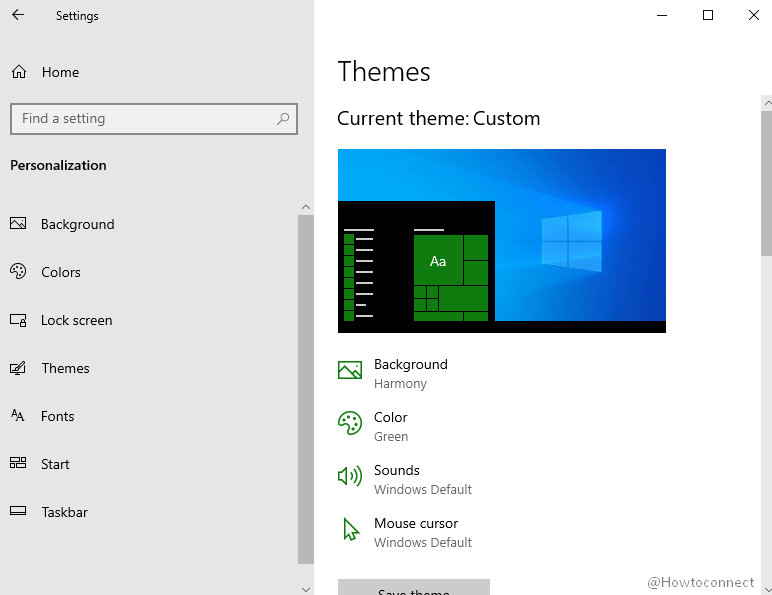Select the Lock screen icon in sidebar

(x=18, y=320)
